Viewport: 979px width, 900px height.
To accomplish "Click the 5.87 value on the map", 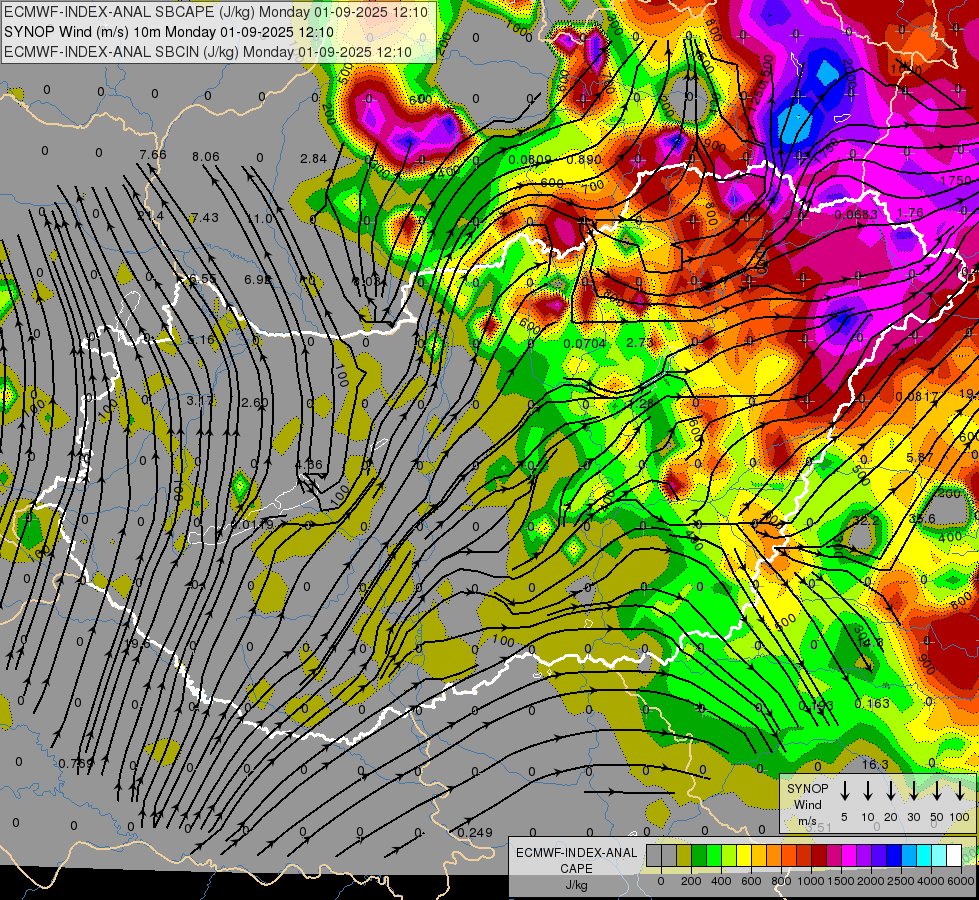I will pyautogui.click(x=920, y=458).
